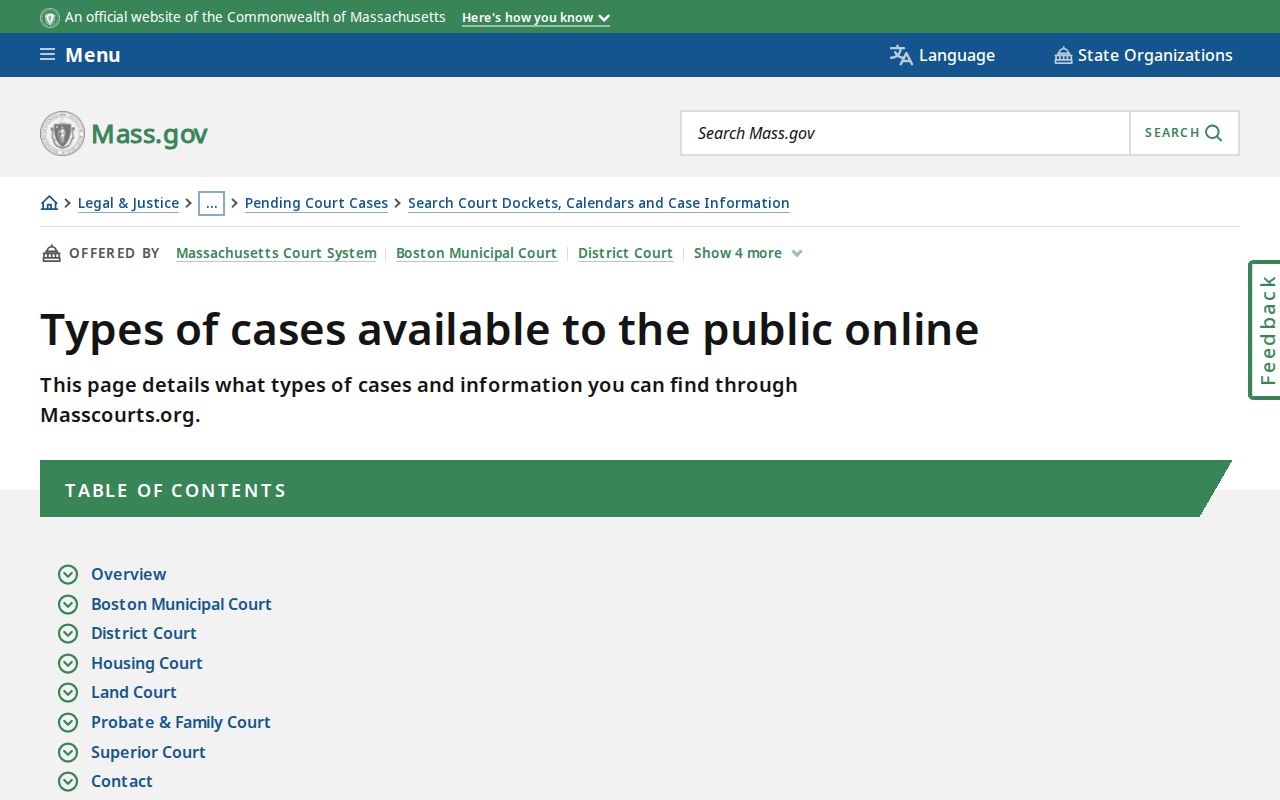Jump to Housing Court section
Viewport: 1280px width, 800px height.
point(147,663)
